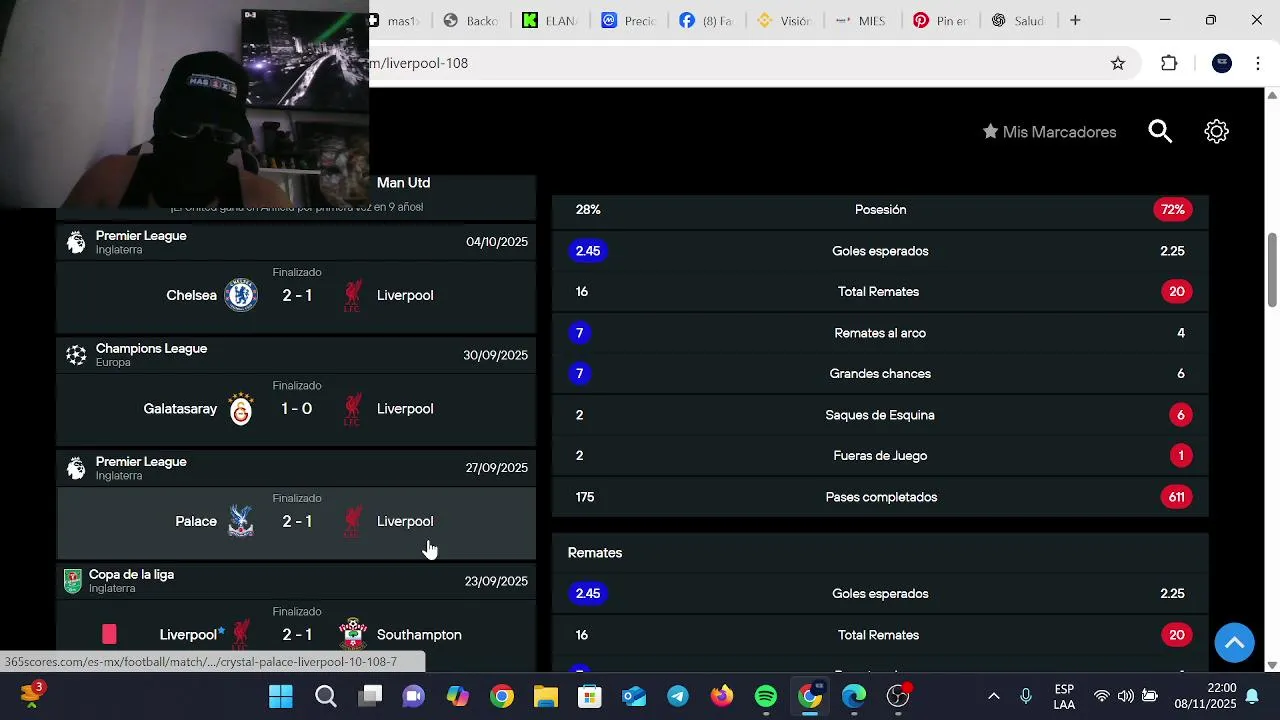Open the Chelsea 2 - 1 Liverpool match
The height and width of the screenshot is (720, 1280).
pos(296,295)
